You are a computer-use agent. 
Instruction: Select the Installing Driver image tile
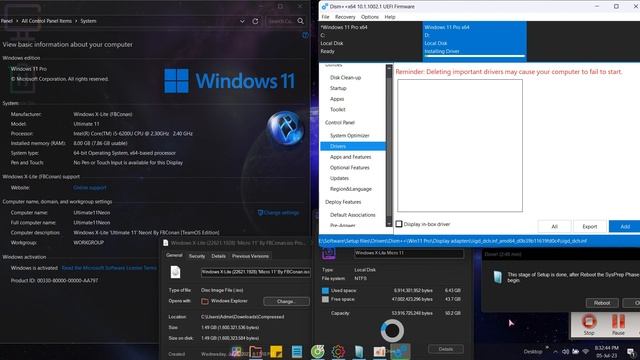point(474,40)
